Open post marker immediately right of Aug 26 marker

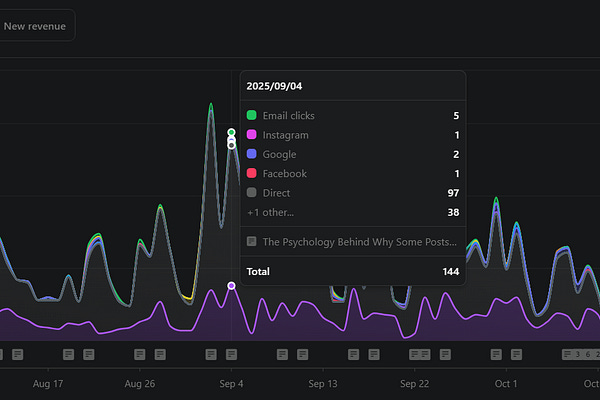pyautogui.click(x=160, y=354)
